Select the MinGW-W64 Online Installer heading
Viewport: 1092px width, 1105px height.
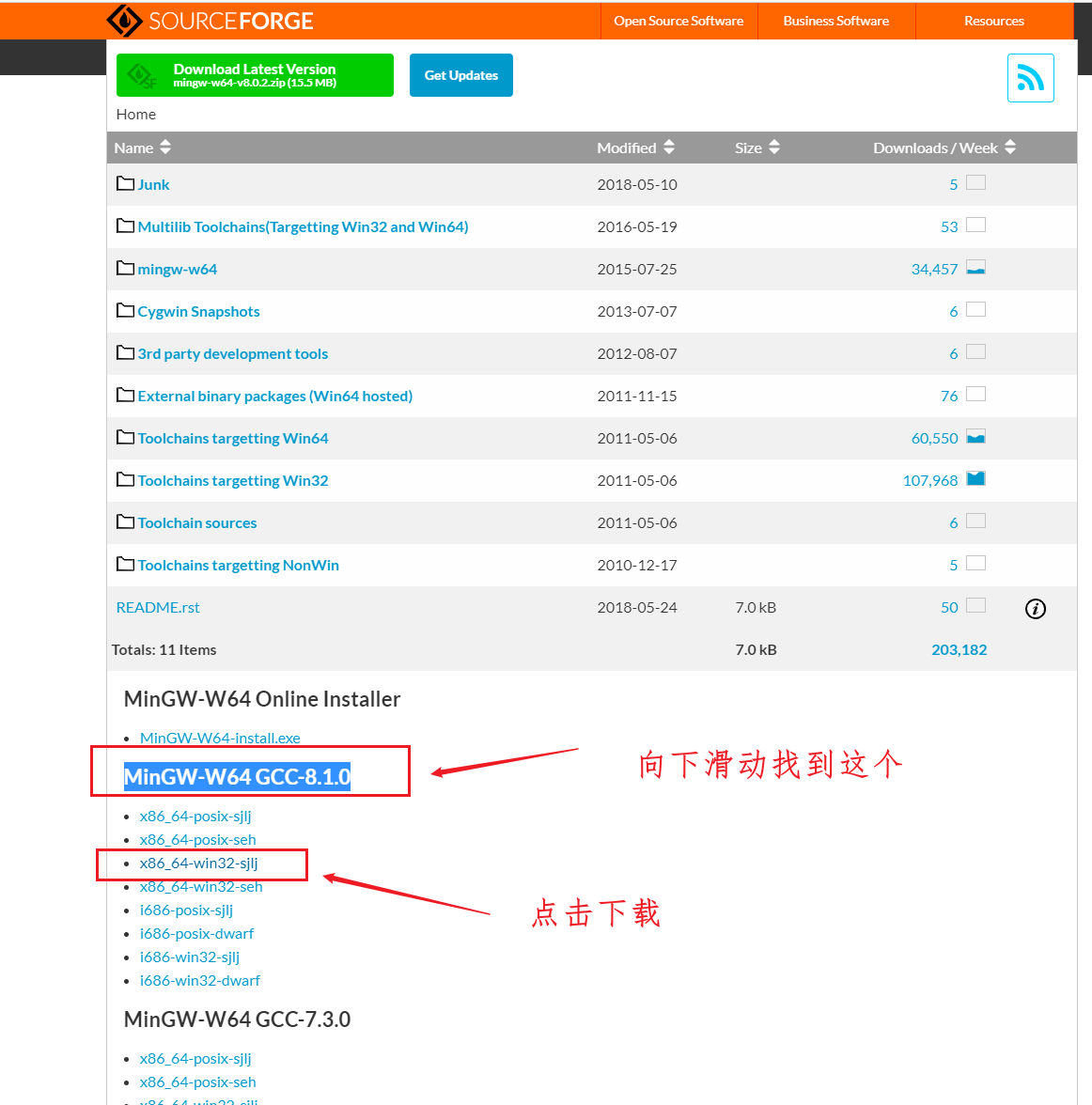pyautogui.click(x=262, y=699)
